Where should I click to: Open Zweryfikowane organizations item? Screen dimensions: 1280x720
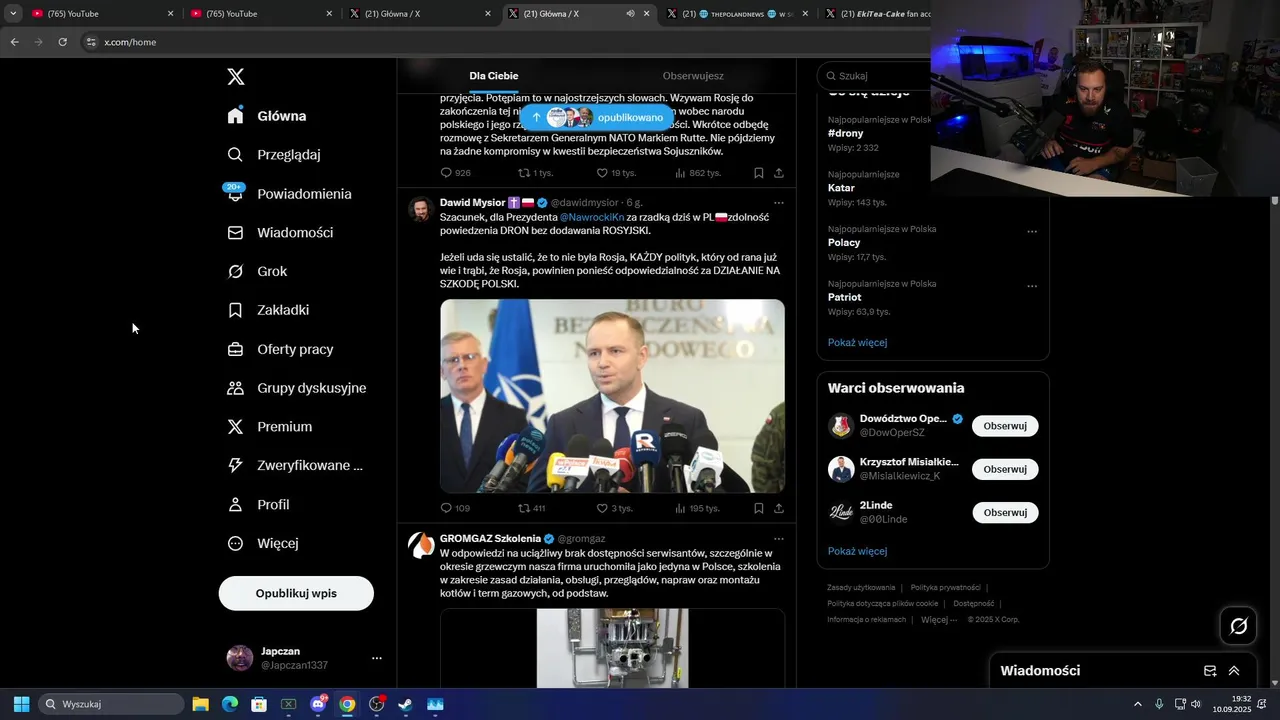295,465
